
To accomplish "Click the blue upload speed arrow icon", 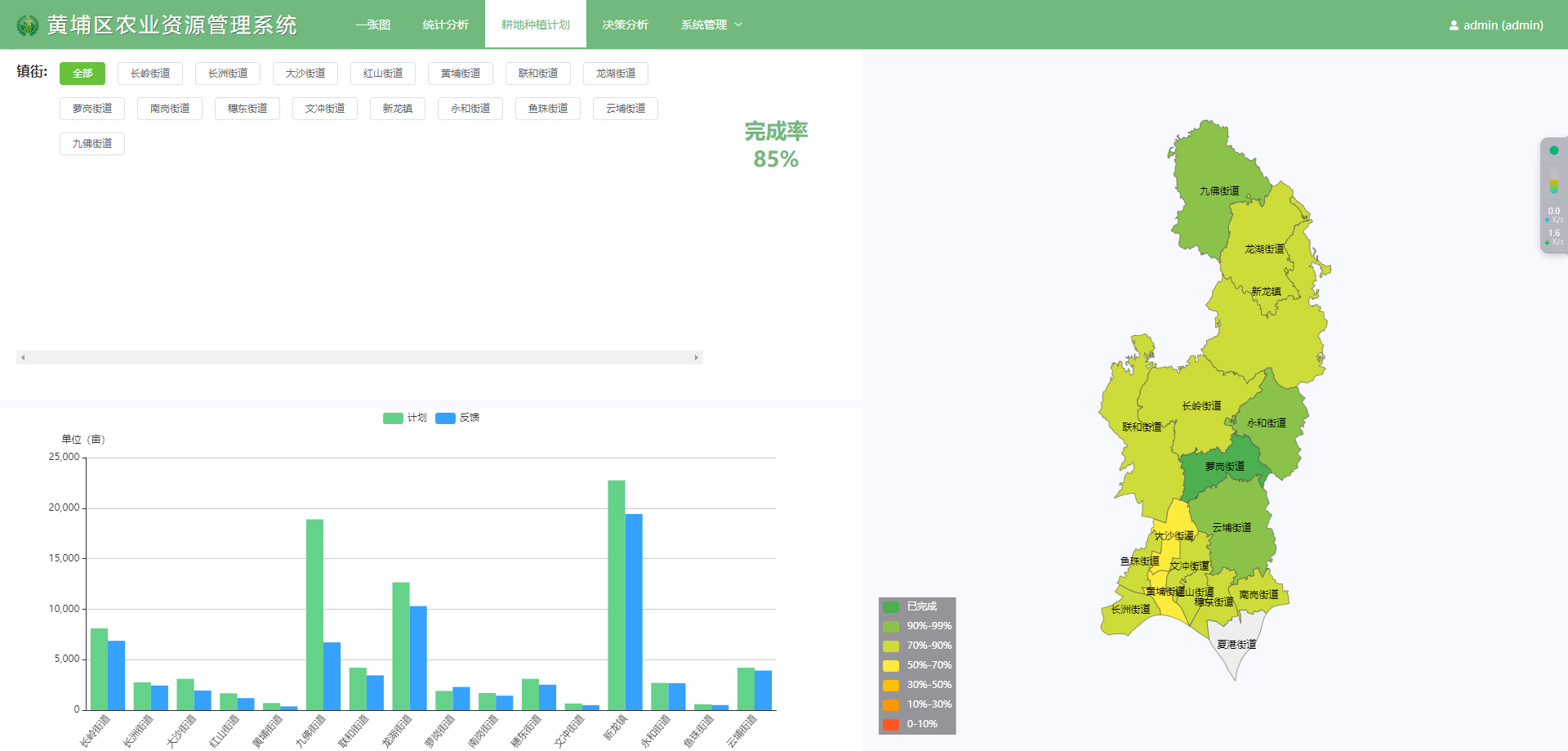I will 1547,220.
